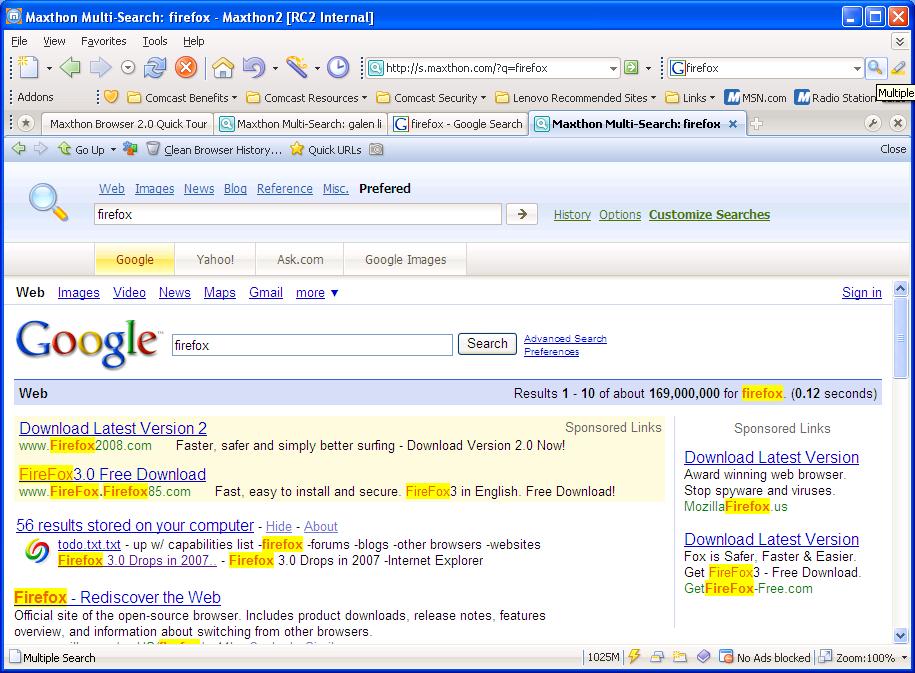Click the colorful icon next to Go Up

point(130,149)
